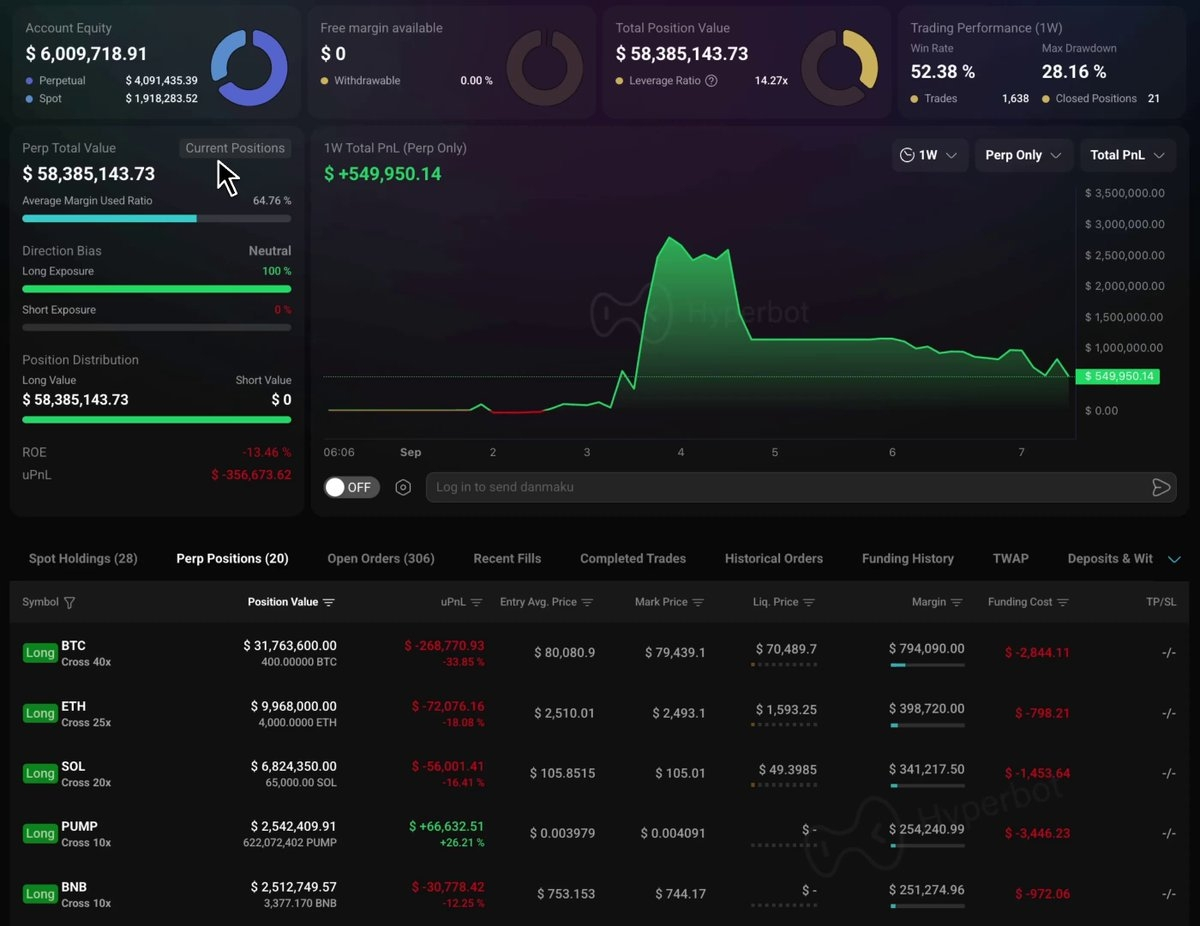Sort by Position Value column icon
1200x926 pixels.
[x=329, y=602]
